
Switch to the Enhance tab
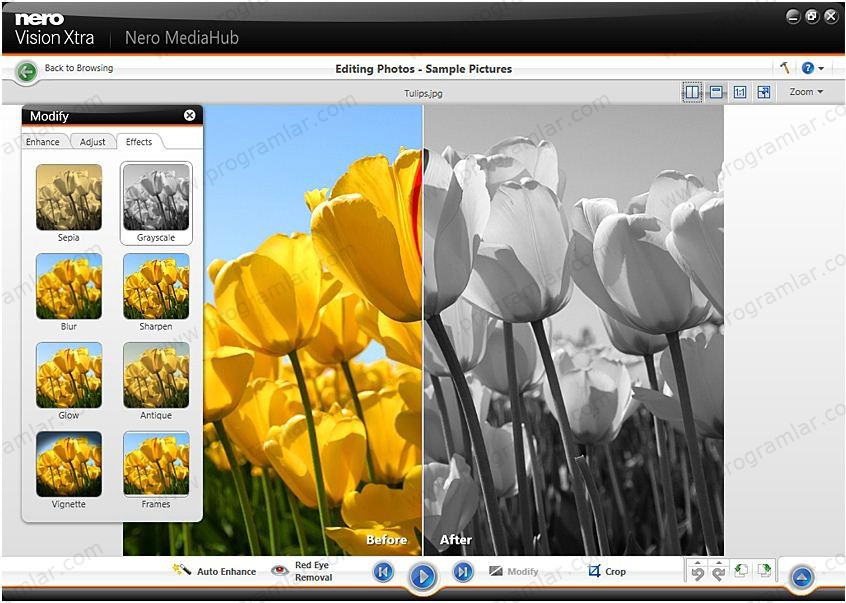[43, 142]
